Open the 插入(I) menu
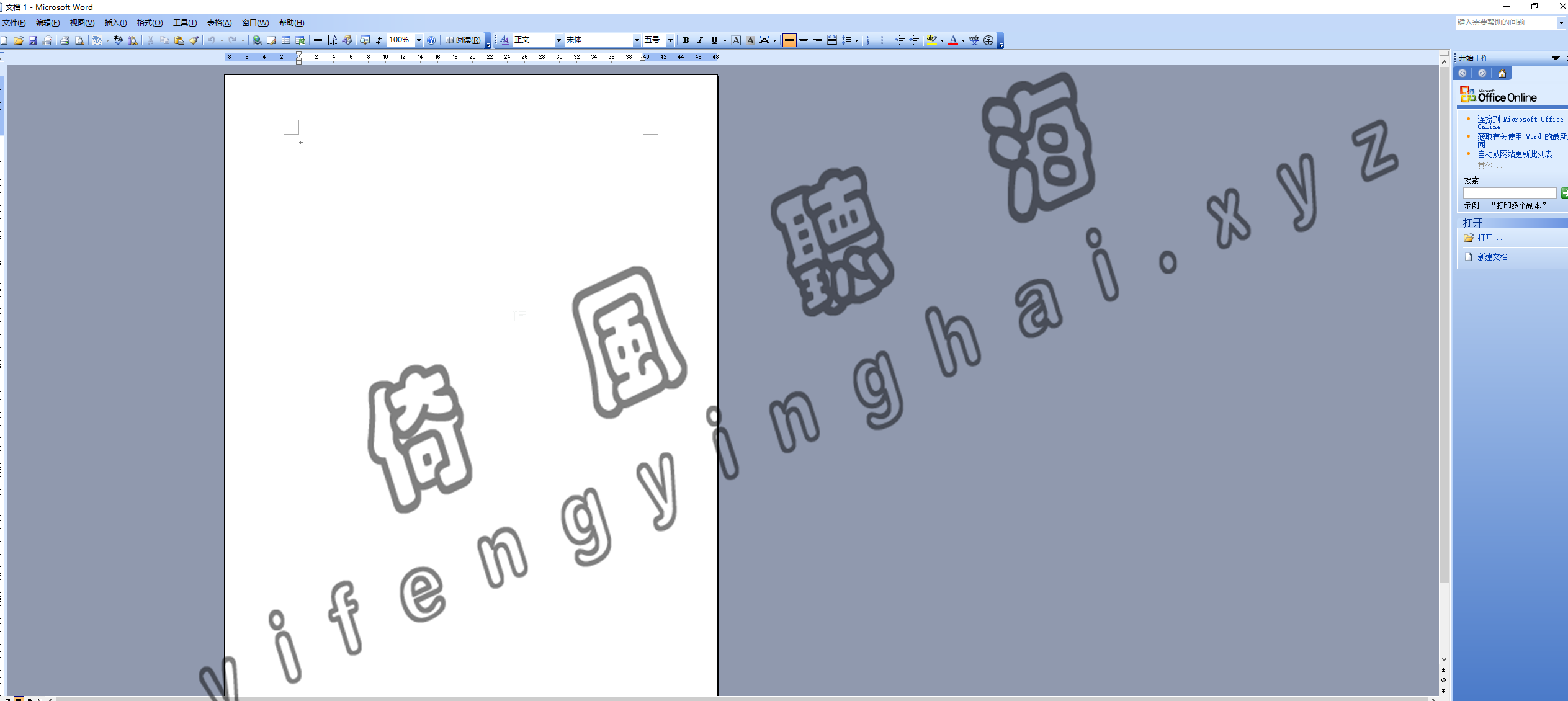This screenshot has height=701, width=1568. click(115, 23)
